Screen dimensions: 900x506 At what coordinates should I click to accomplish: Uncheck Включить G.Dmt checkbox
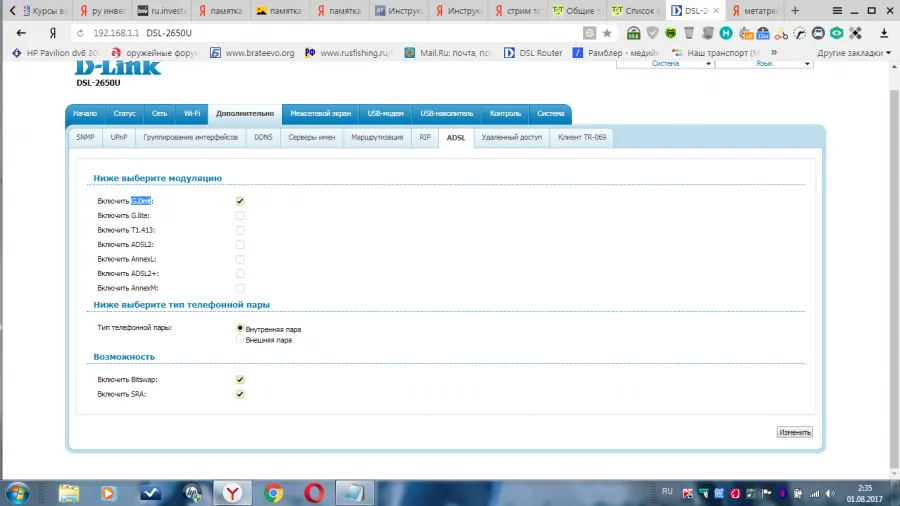click(240, 201)
